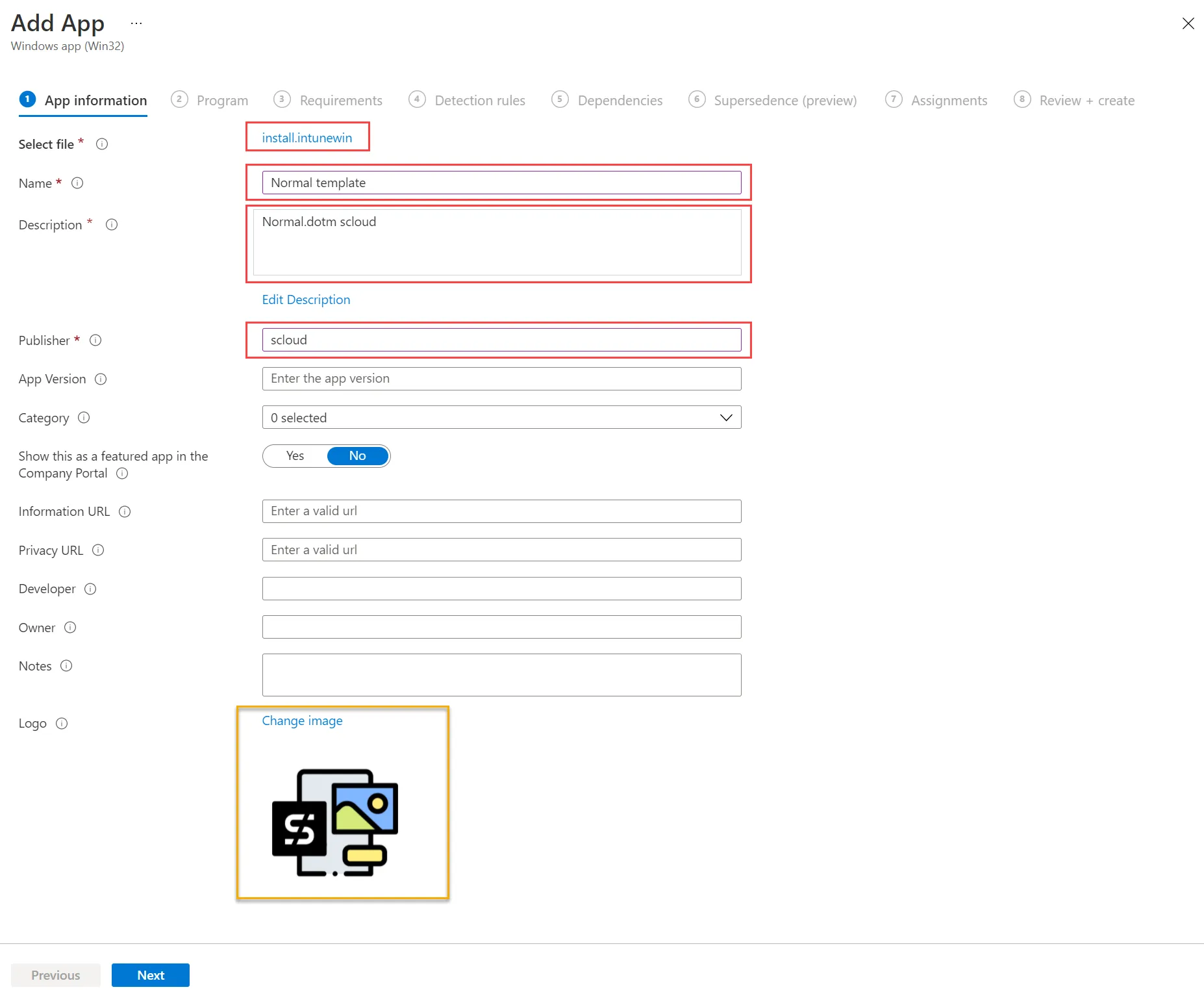Click the Owner input field
Viewport: 1204px width, 994px height.
point(501,627)
